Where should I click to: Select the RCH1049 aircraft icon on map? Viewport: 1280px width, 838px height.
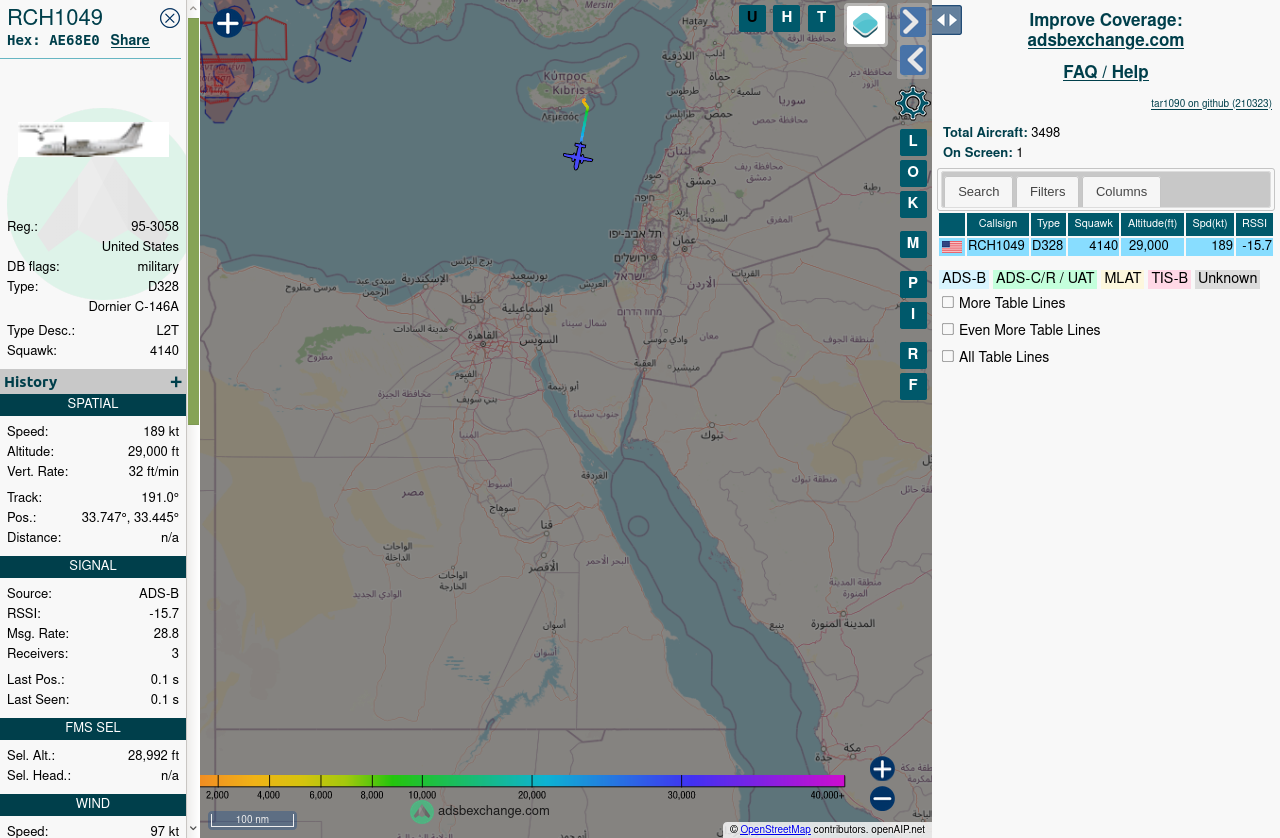(578, 156)
